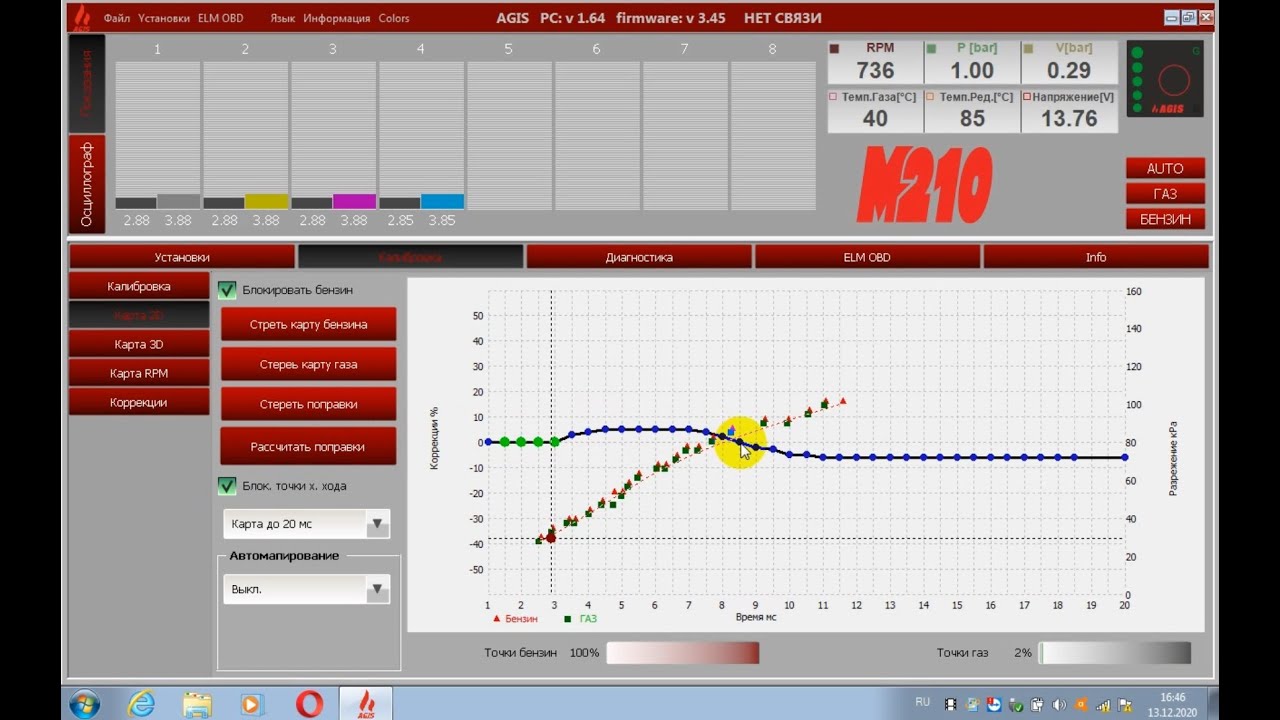
Task: Click the RU language indicator in system tray
Action: click(x=923, y=703)
